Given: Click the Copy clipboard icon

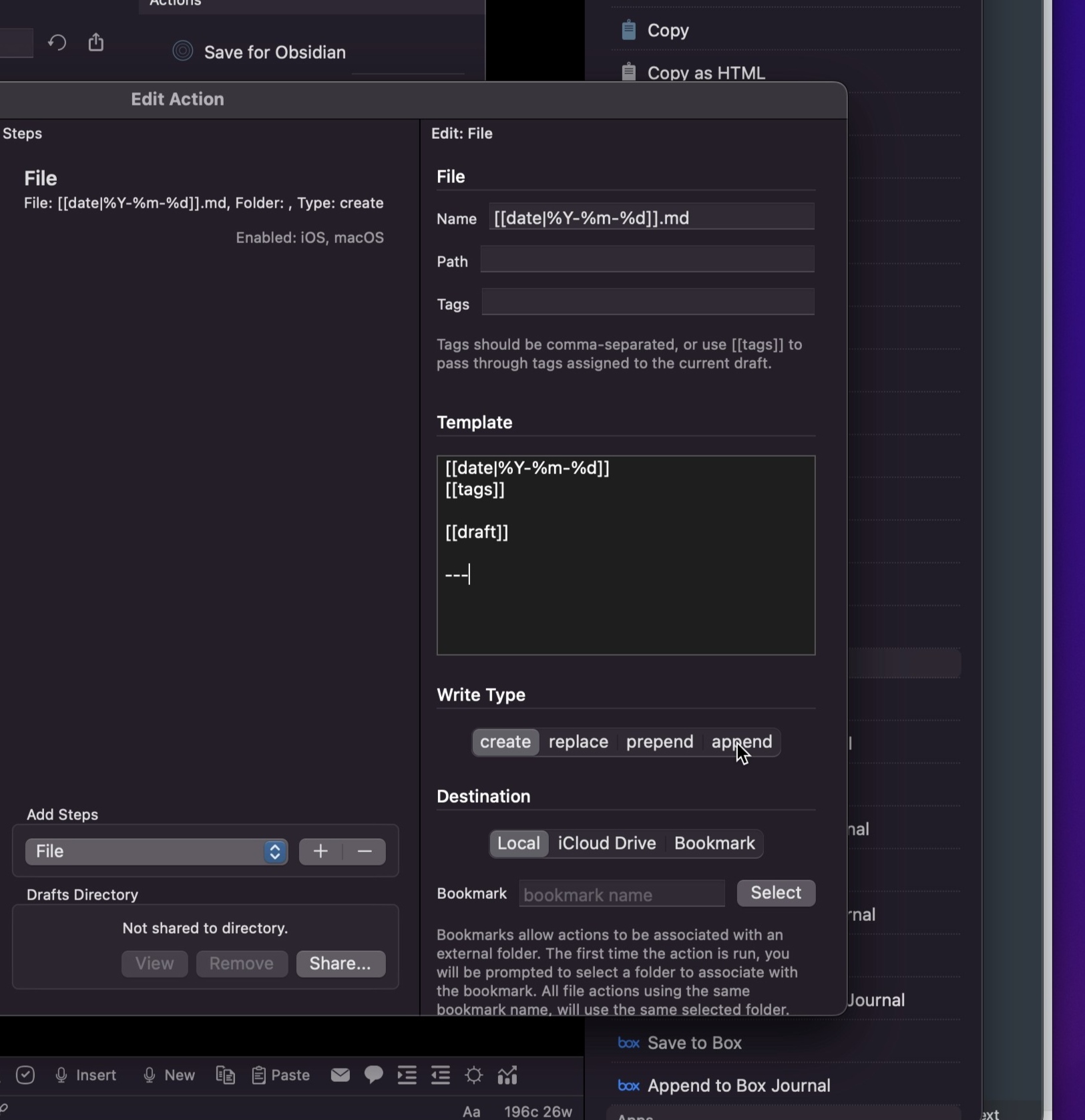Looking at the screenshot, I should click(x=628, y=30).
